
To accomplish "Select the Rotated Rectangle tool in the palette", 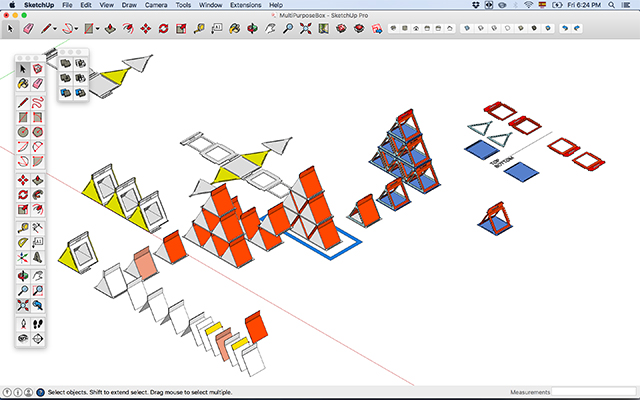I will coord(38,118).
